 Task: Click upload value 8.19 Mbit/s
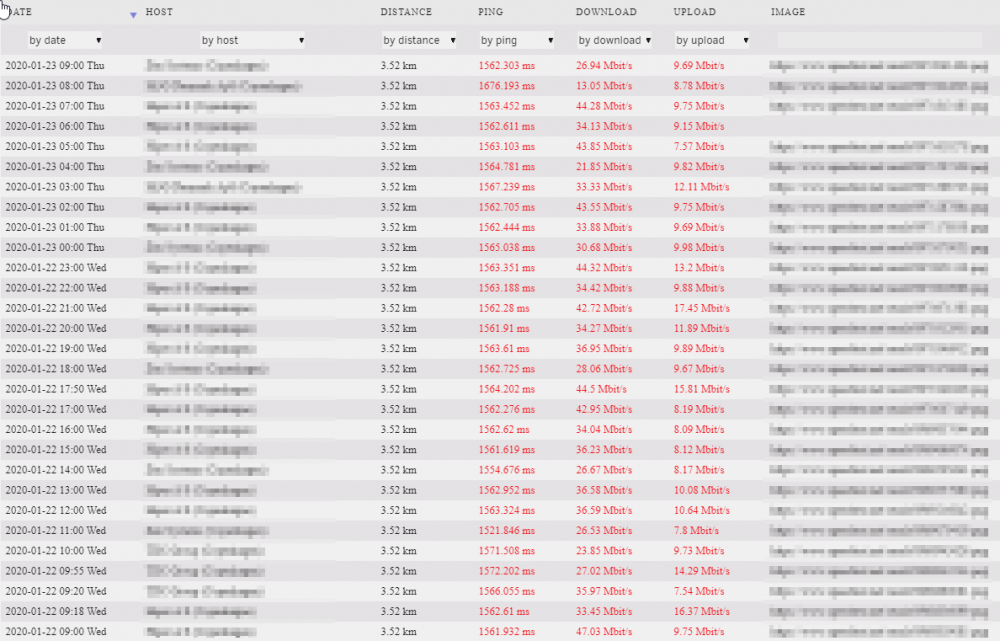click(699, 409)
